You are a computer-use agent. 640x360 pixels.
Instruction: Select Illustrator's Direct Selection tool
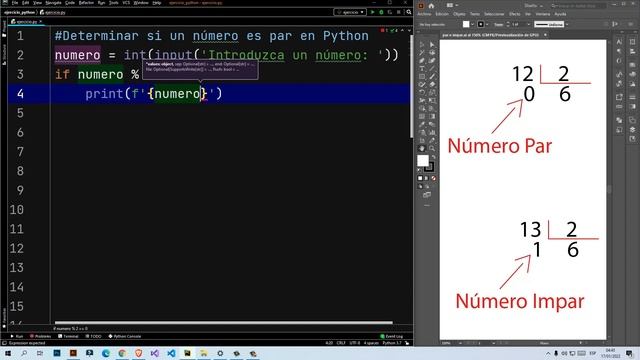coord(432,44)
